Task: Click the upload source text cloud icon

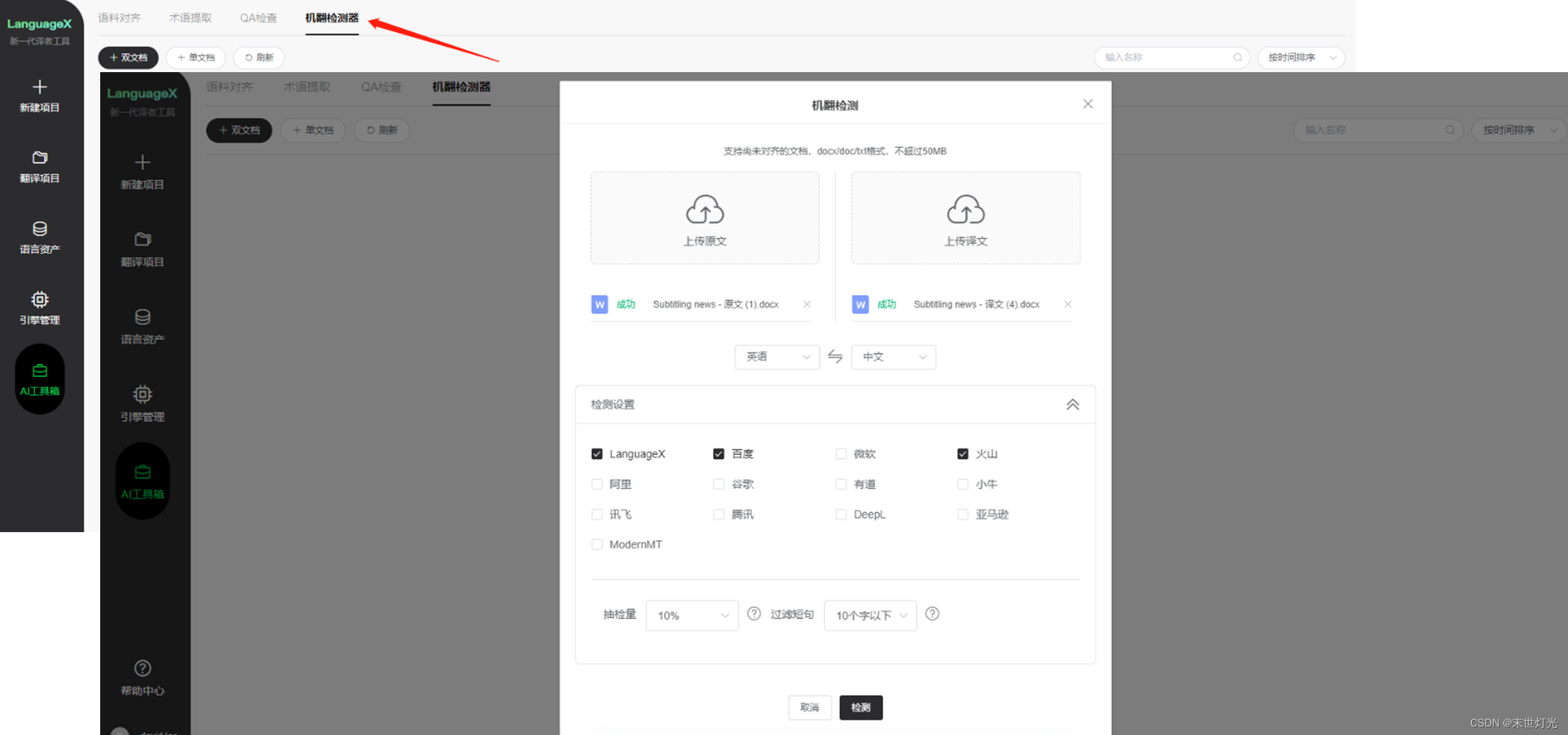Action: click(x=705, y=210)
